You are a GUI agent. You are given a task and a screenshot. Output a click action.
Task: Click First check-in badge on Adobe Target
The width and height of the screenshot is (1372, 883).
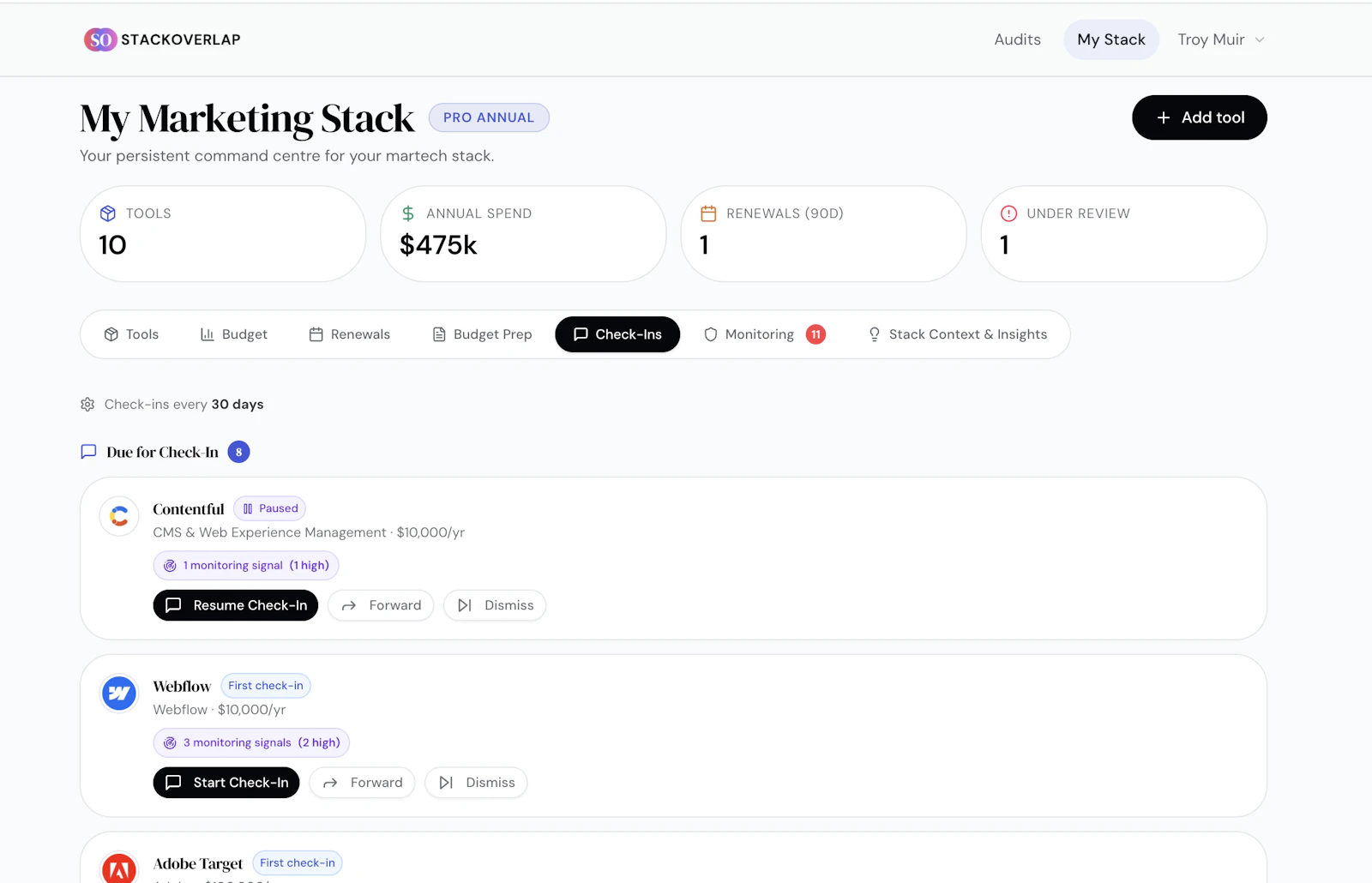click(298, 863)
